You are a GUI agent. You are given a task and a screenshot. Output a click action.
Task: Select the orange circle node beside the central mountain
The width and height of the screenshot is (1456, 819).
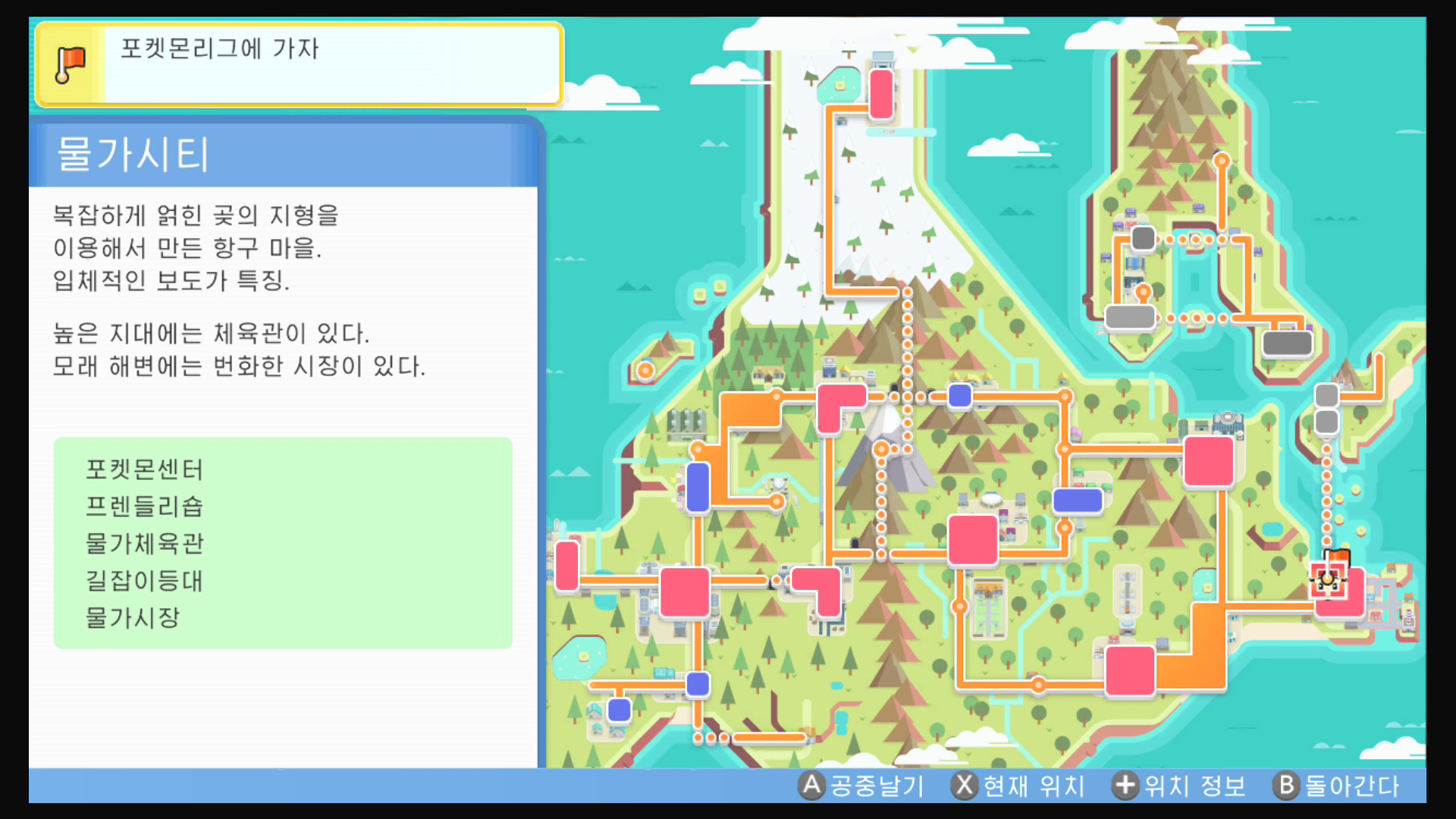(881, 449)
